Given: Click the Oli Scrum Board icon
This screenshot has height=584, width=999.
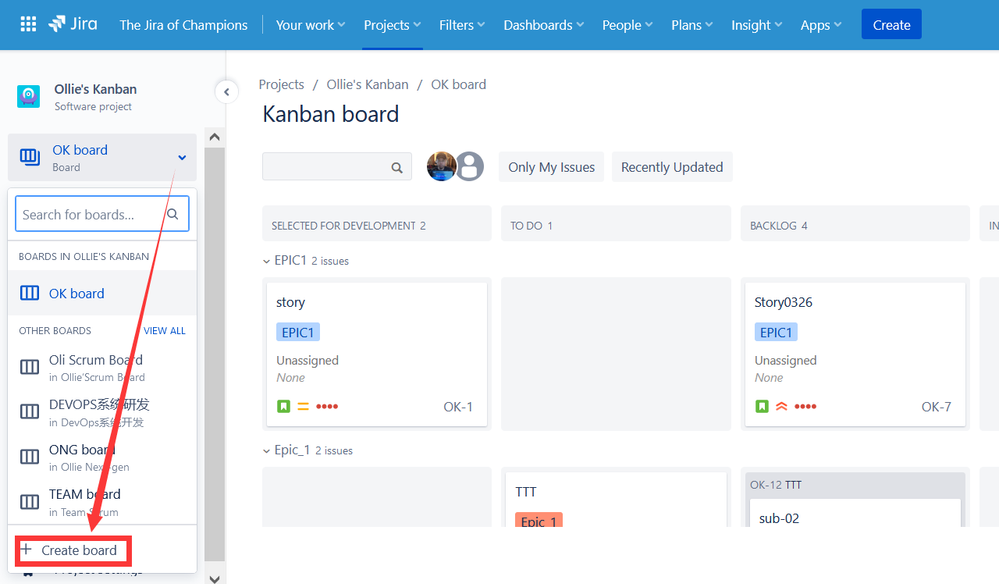Looking at the screenshot, I should tap(29, 367).
